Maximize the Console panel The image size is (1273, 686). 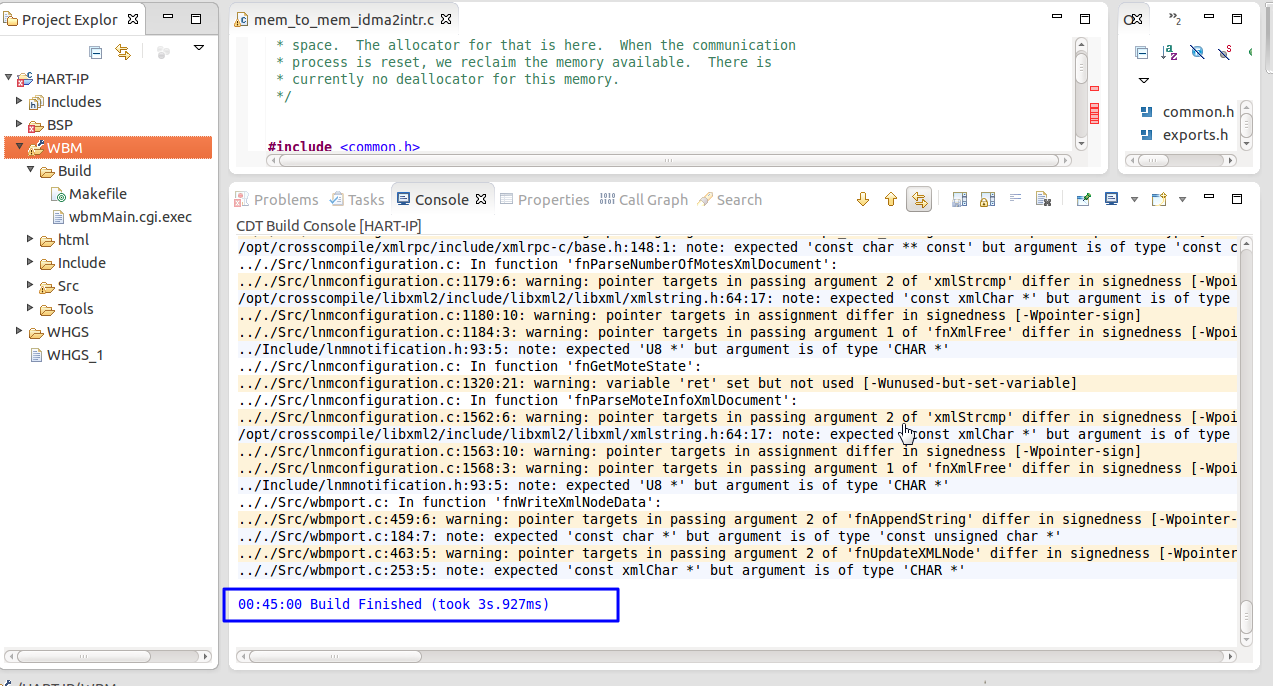point(1236,199)
